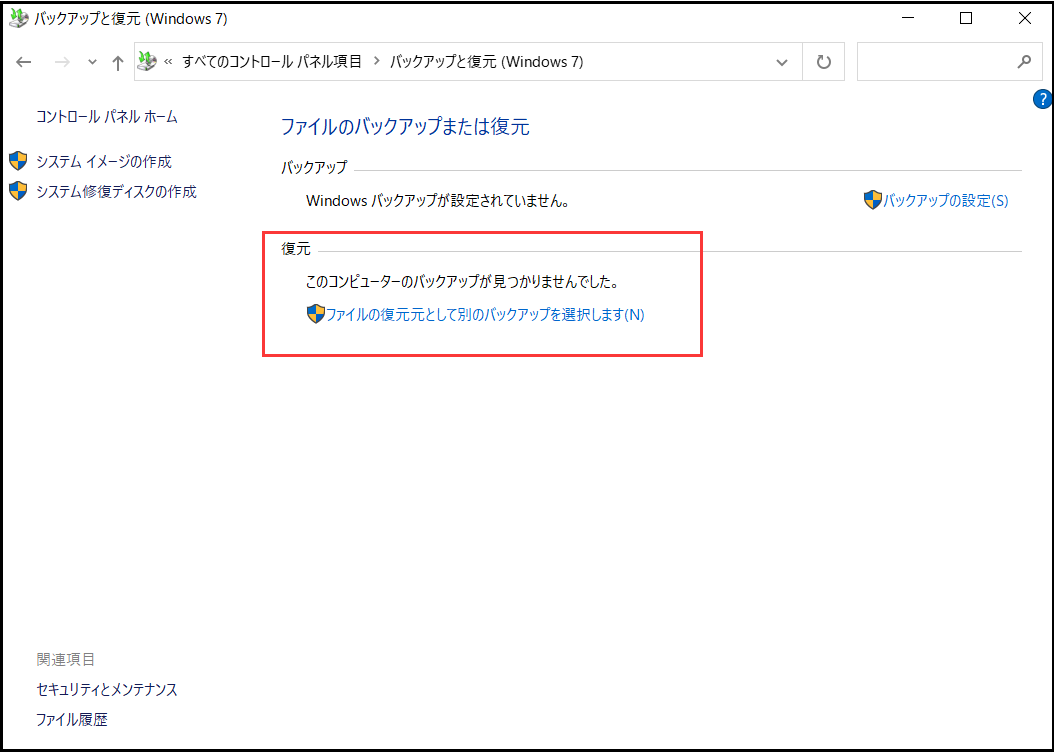Open セキュリティとメンテナンス related link
The height and width of the screenshot is (752, 1054).
[x=107, y=690]
